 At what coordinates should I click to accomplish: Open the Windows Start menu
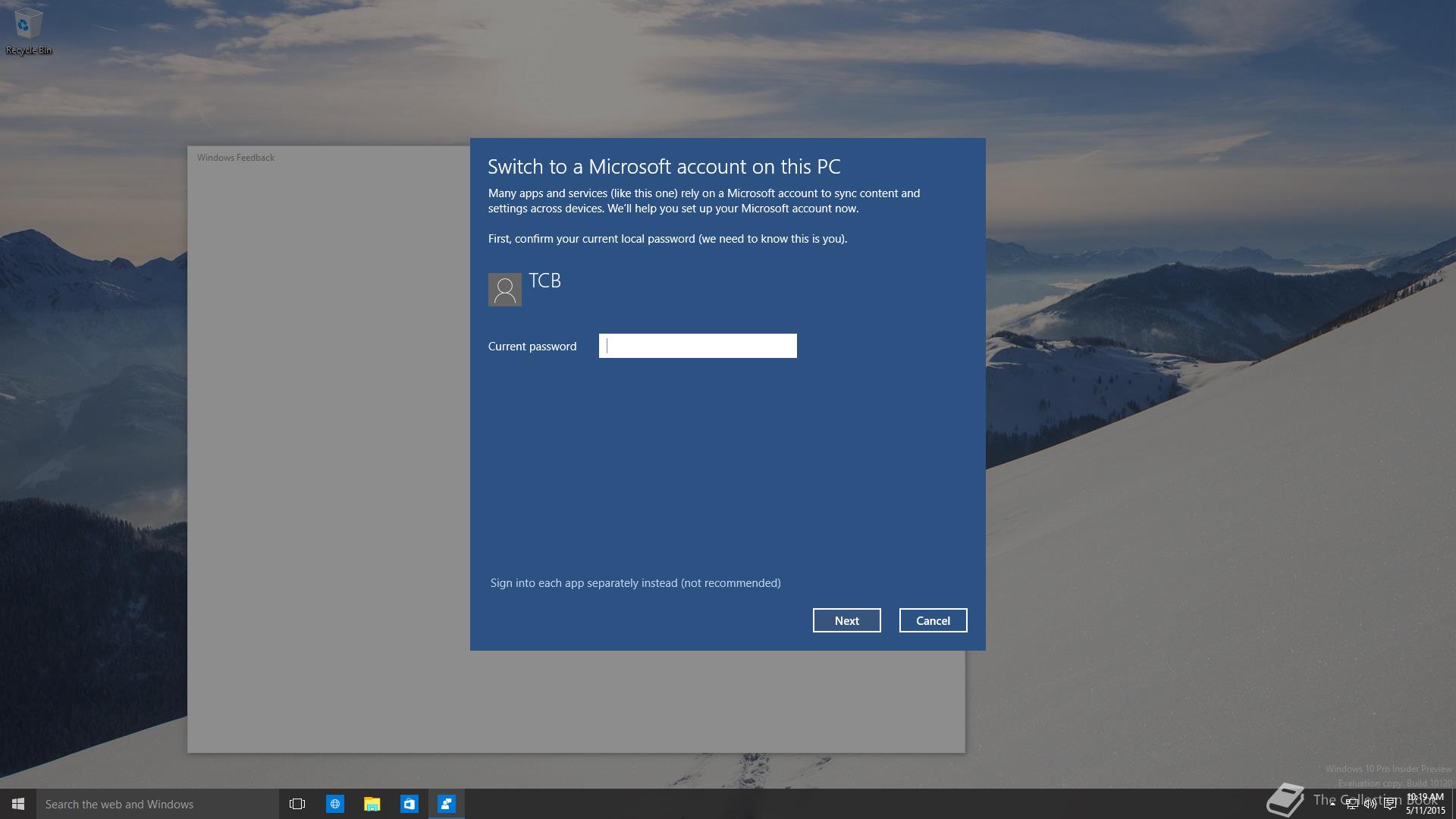click(x=18, y=804)
